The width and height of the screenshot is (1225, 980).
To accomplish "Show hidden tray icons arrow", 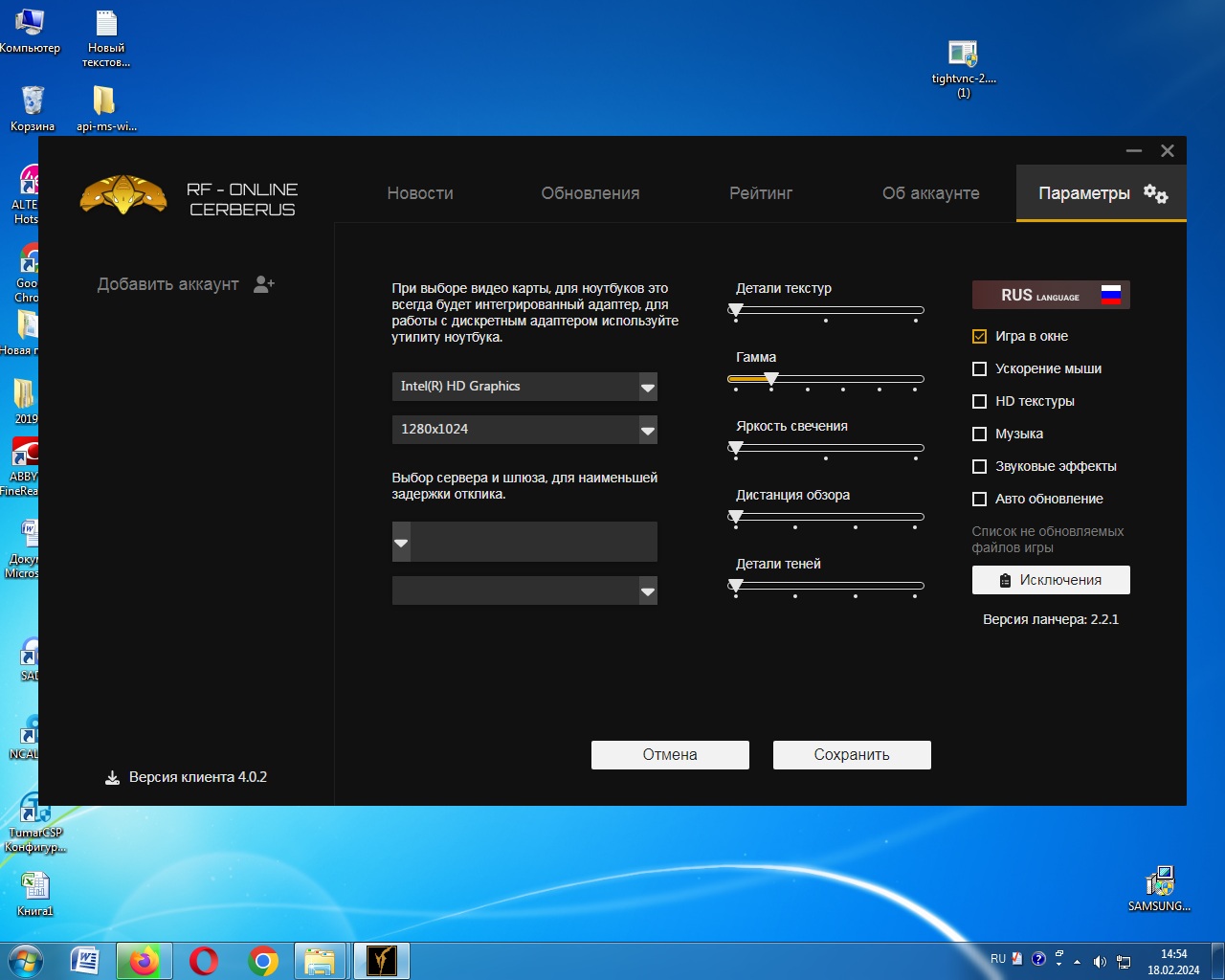I will 1078,962.
